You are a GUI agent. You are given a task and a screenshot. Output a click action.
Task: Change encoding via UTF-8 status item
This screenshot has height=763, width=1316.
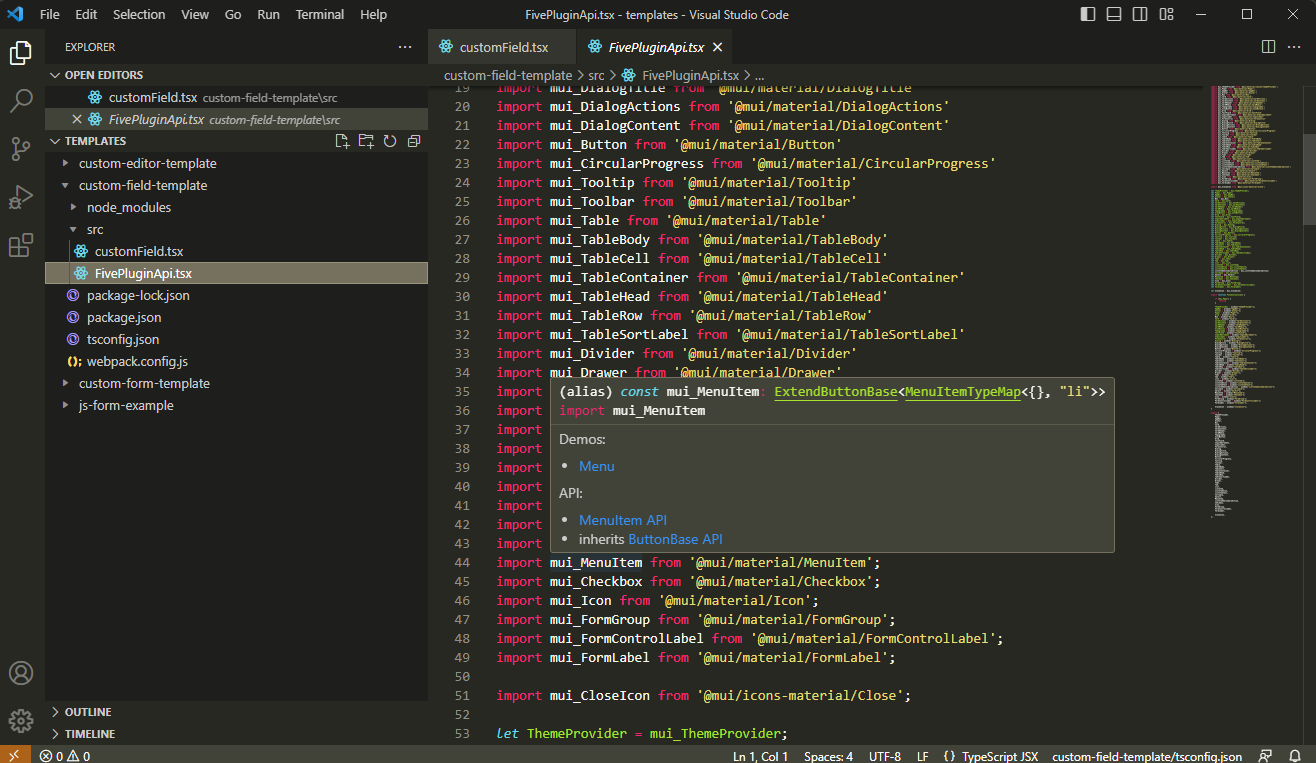pyautogui.click(x=885, y=756)
